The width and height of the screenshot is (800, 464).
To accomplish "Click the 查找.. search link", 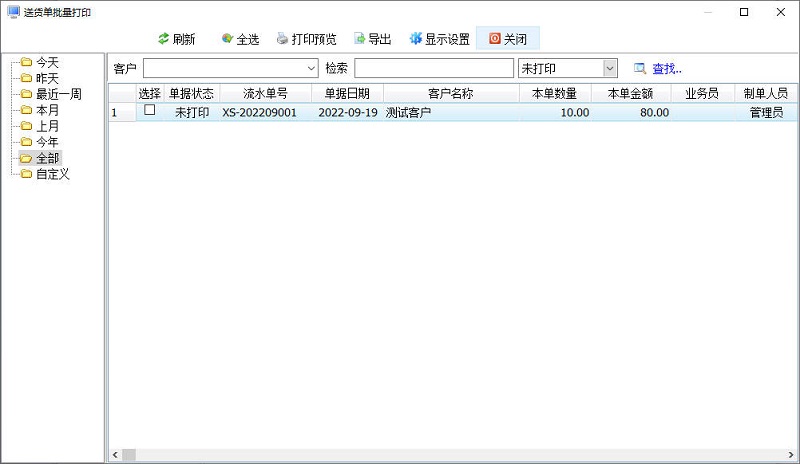I will pos(667,68).
